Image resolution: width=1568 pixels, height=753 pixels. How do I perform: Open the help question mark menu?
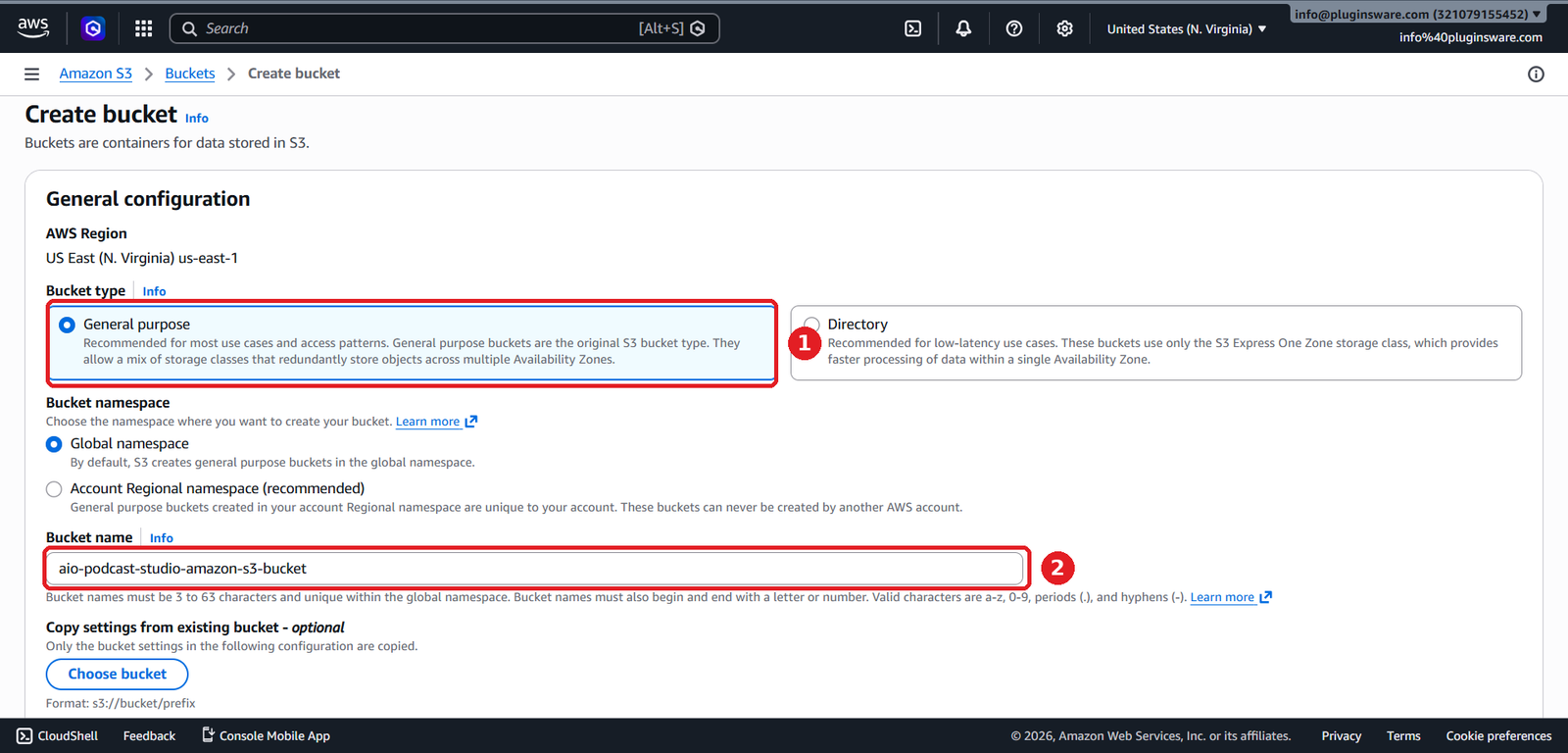click(x=1014, y=28)
